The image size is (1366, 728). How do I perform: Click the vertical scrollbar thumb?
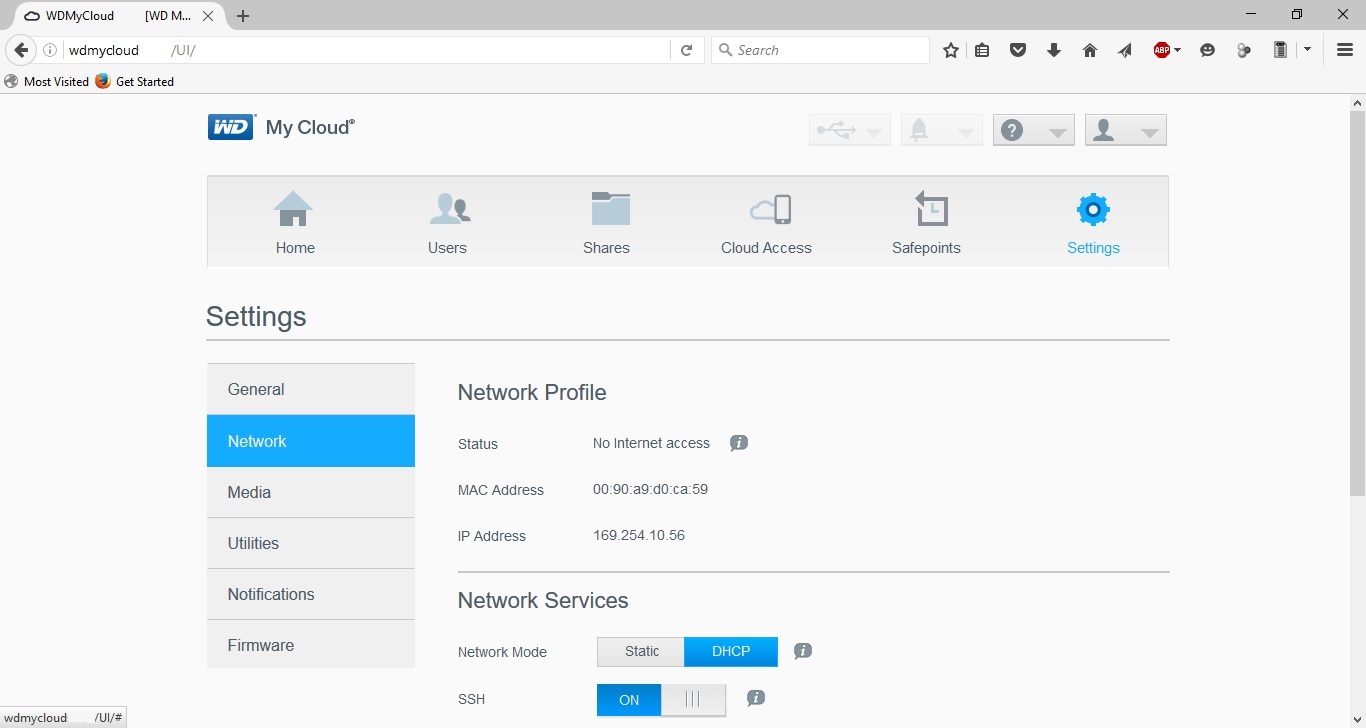1358,303
